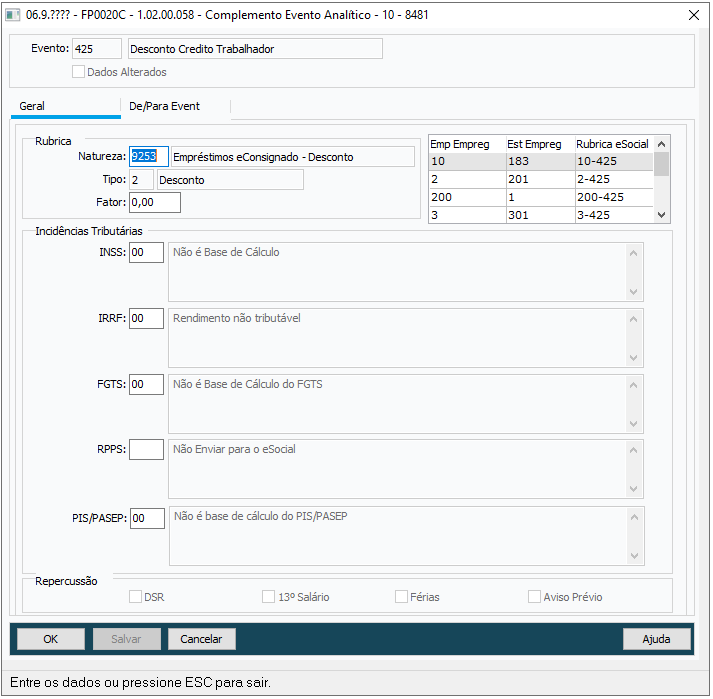Click the Tipo code field

[141, 180]
